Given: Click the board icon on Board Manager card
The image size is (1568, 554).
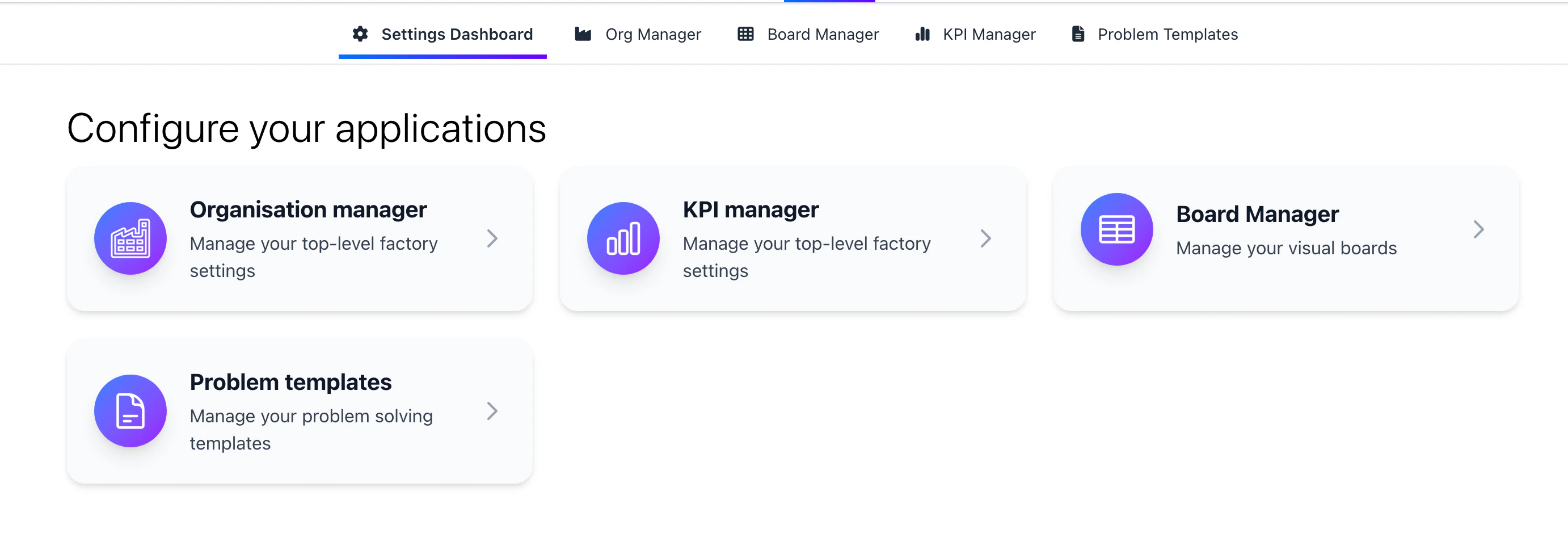Looking at the screenshot, I should [1116, 229].
